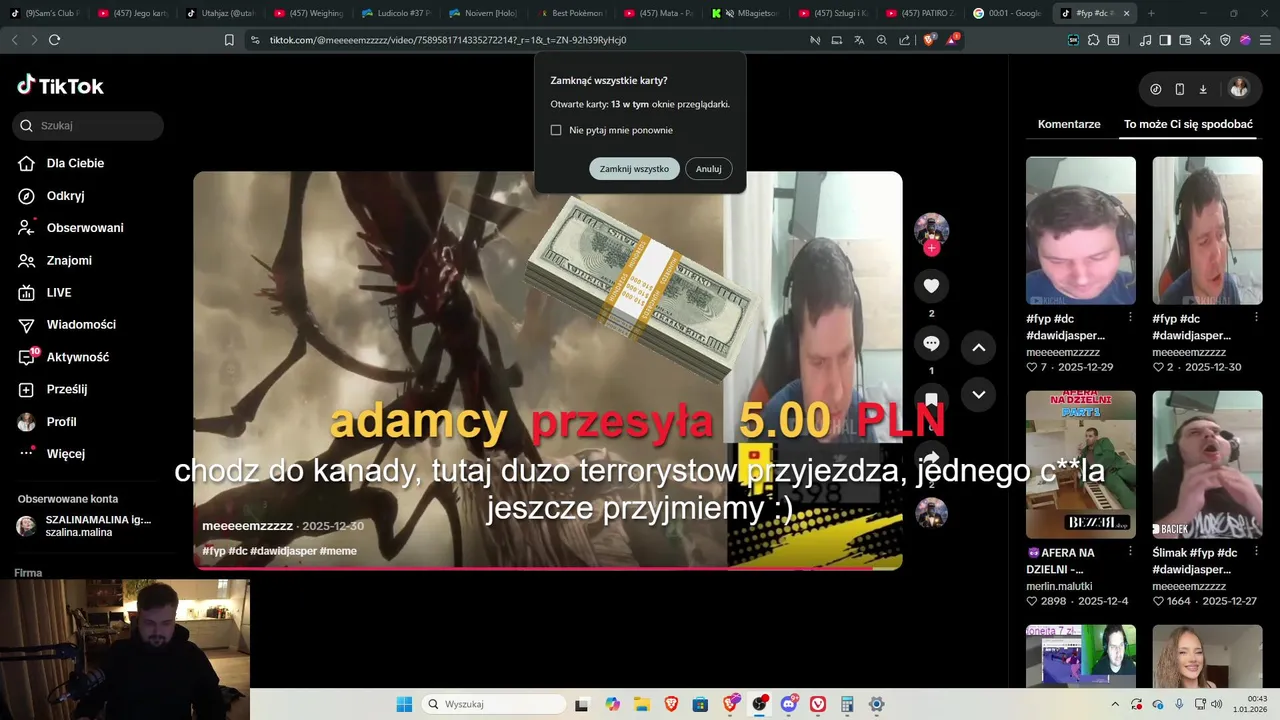
Task: Open a new browser tab
Action: coord(1150,13)
